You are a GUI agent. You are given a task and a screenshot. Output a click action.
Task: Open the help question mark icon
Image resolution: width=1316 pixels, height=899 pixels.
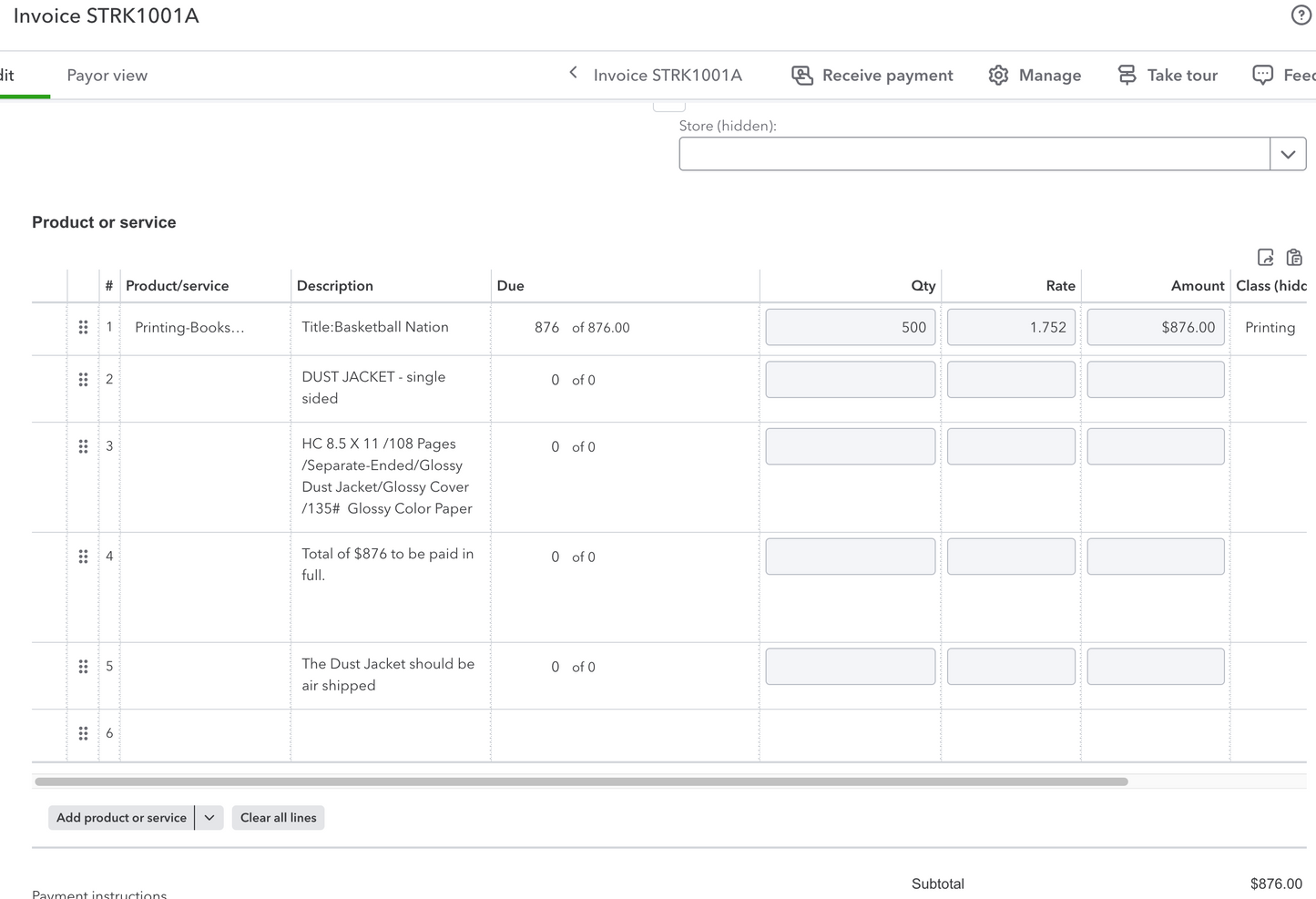pos(1301,15)
